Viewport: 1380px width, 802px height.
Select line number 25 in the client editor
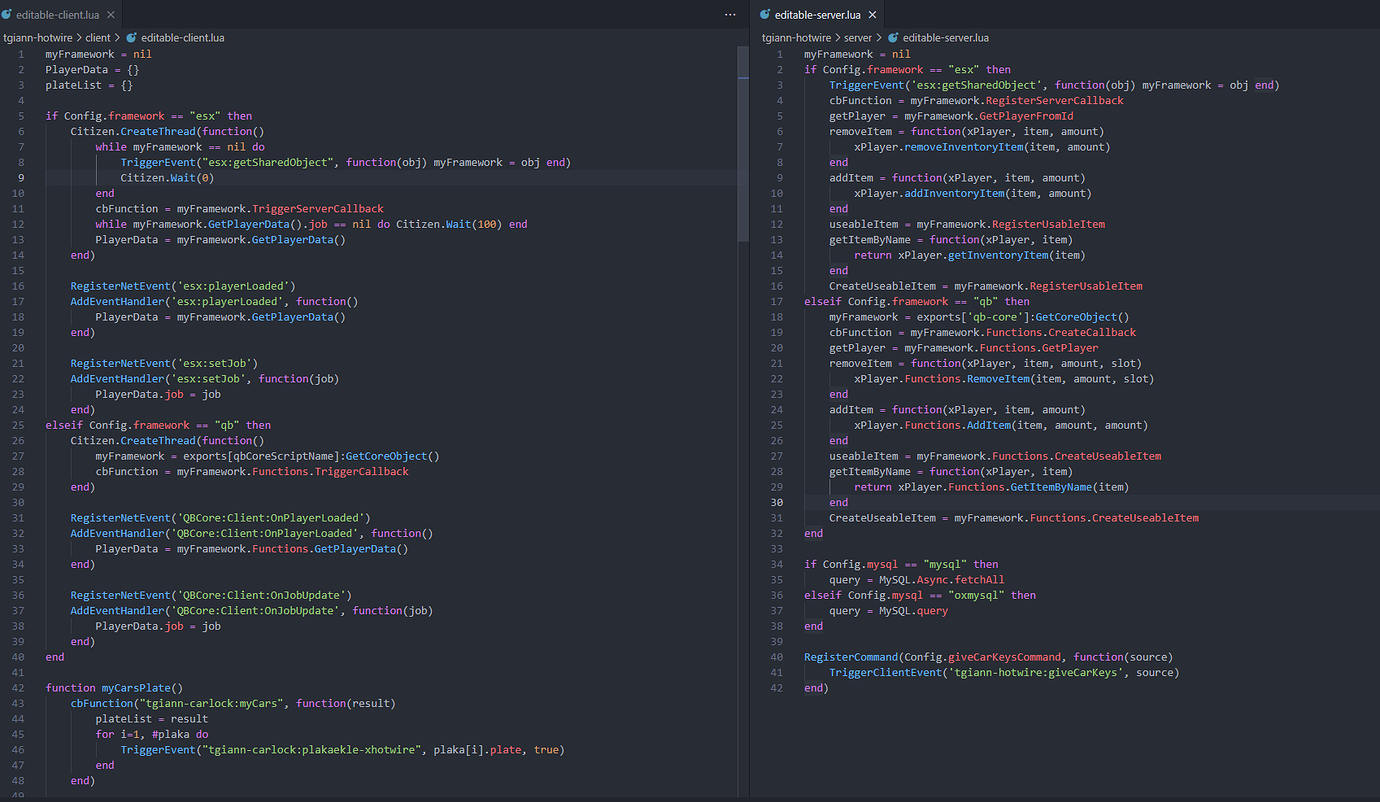20,425
